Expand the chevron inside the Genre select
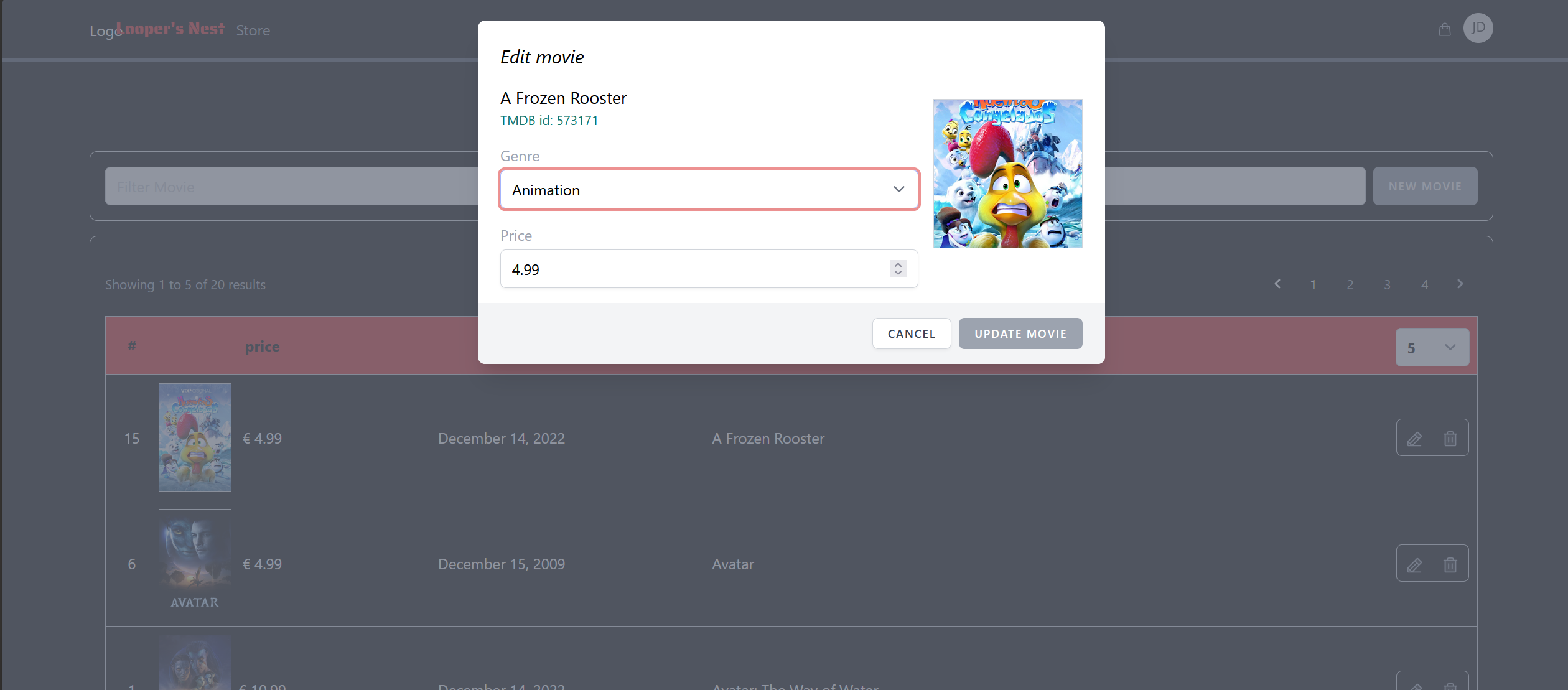 coord(898,189)
